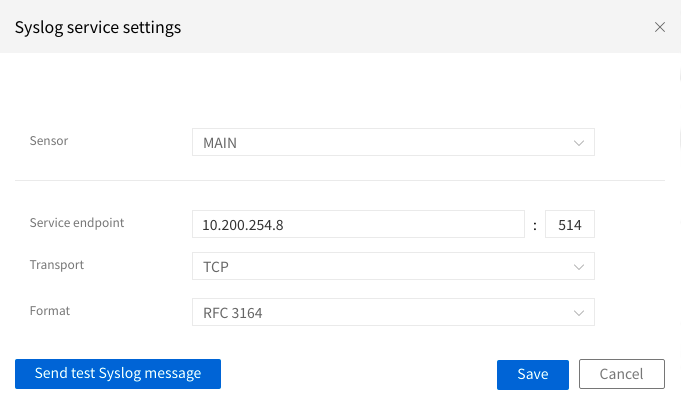This screenshot has width=681, height=403.
Task: Open the Sensor dropdown showing MAIN
Action: pos(392,143)
